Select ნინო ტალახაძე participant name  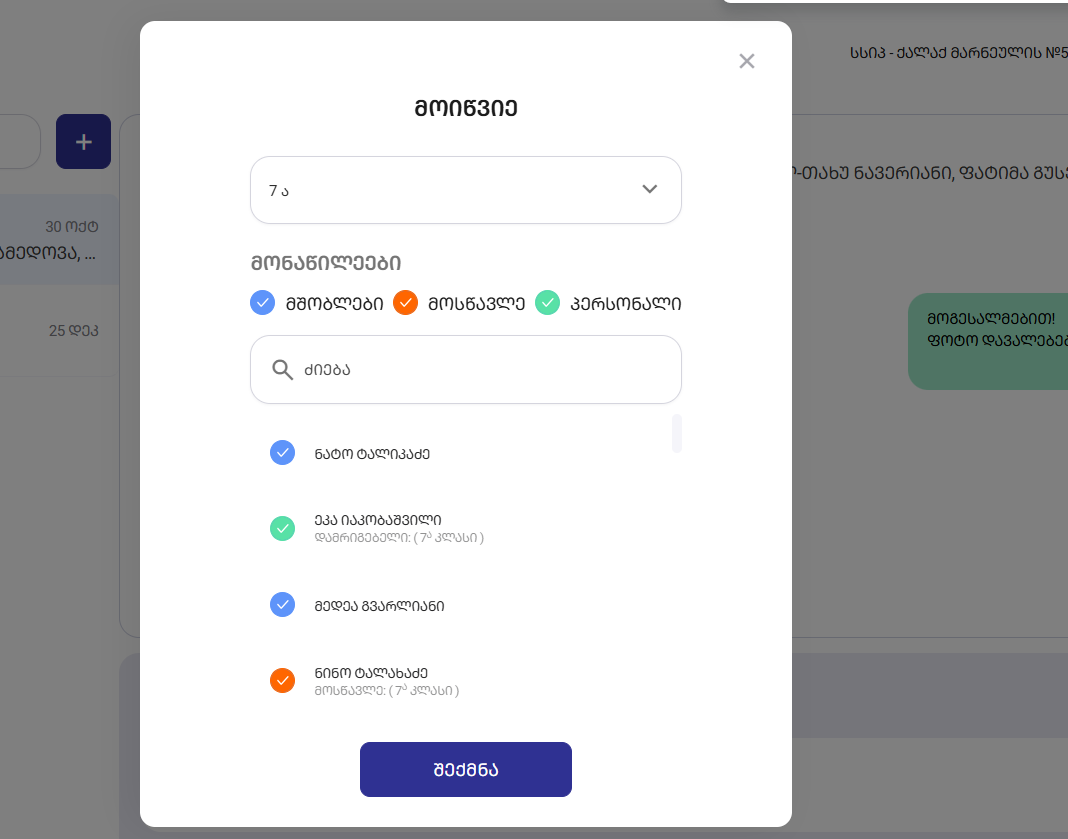click(371, 673)
